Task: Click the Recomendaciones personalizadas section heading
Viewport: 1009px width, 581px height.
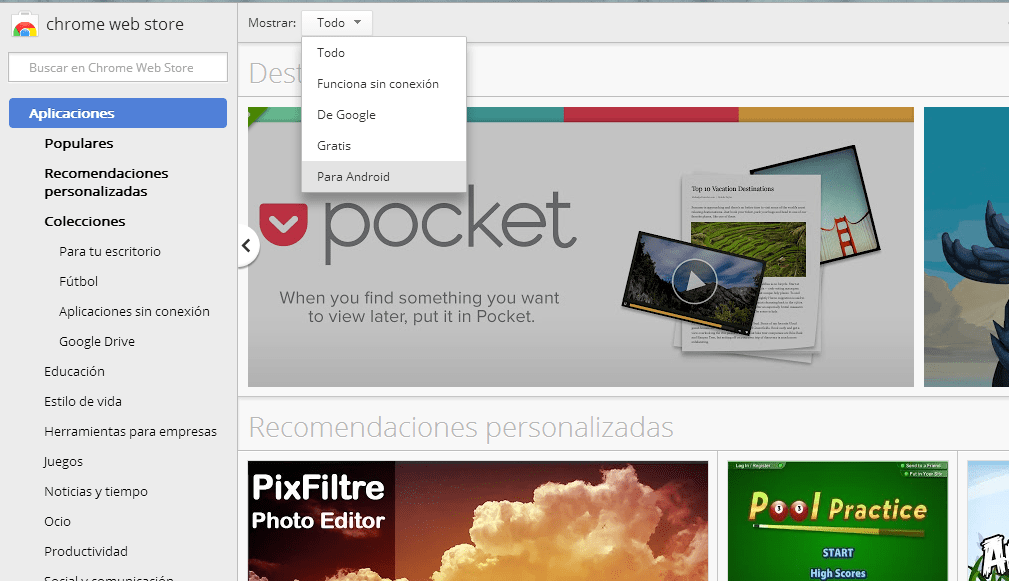Action: click(461, 427)
